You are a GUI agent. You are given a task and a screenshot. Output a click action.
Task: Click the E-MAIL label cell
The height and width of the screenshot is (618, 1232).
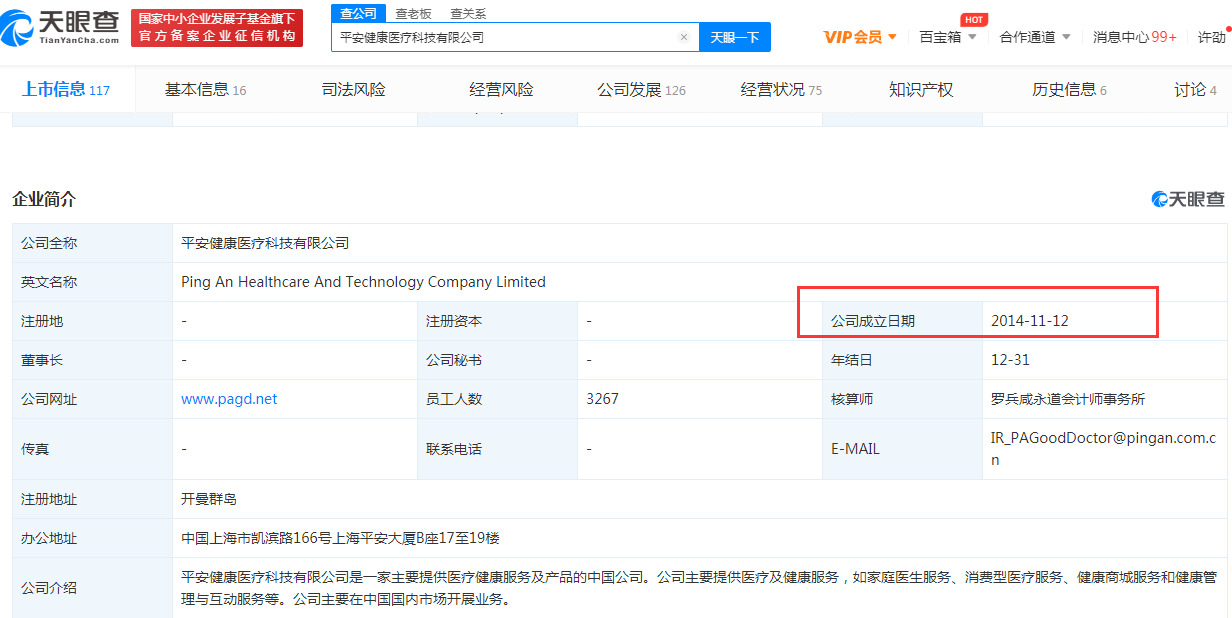click(x=902, y=449)
